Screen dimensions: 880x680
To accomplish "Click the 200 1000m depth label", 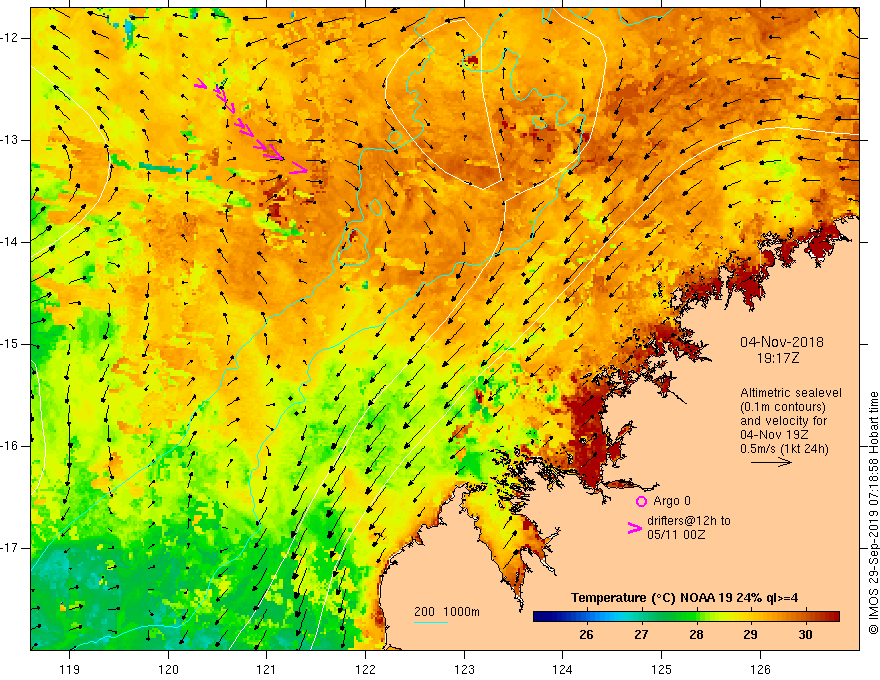I will click(x=447, y=612).
